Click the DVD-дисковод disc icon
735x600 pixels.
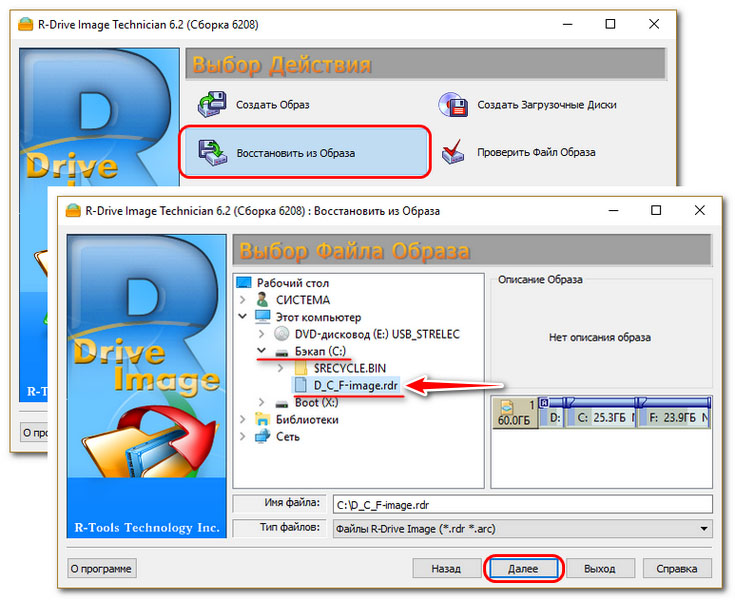[x=281, y=334]
